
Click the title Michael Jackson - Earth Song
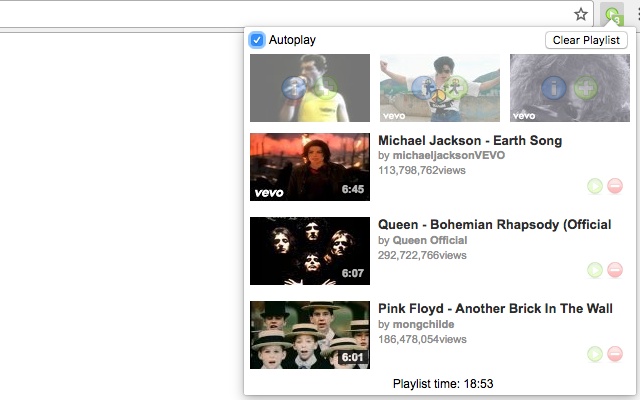pos(470,140)
